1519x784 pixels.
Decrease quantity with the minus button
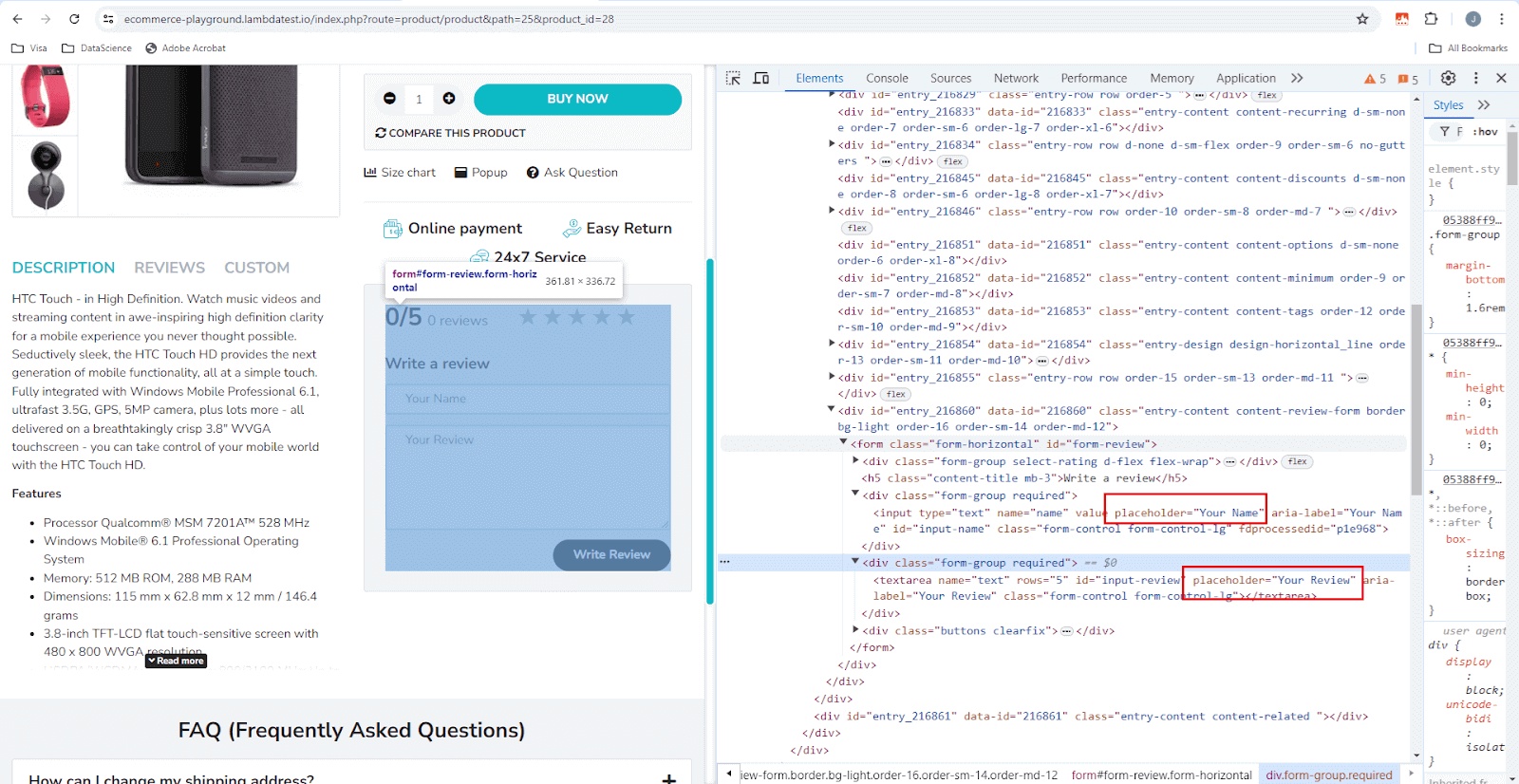(x=389, y=99)
